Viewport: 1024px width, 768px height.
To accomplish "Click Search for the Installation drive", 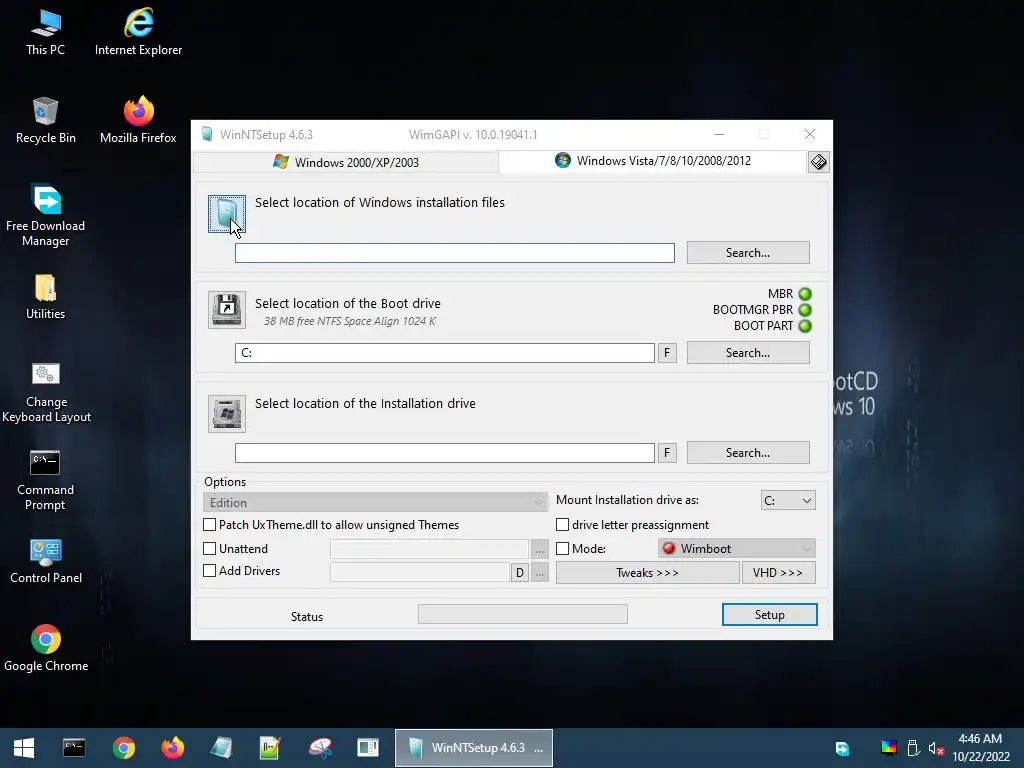I will coord(748,453).
